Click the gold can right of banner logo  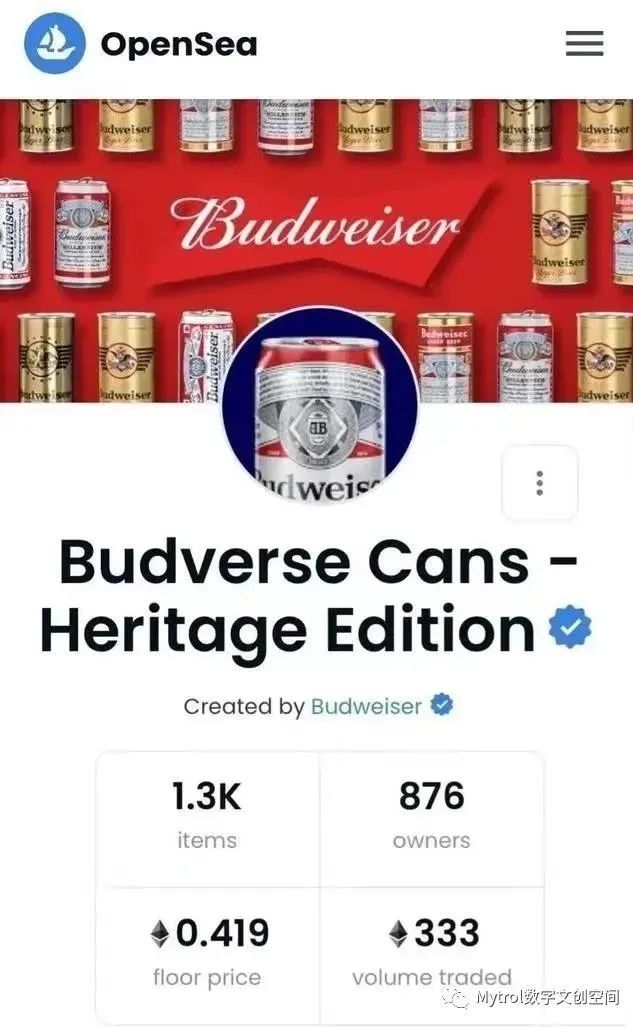559,231
